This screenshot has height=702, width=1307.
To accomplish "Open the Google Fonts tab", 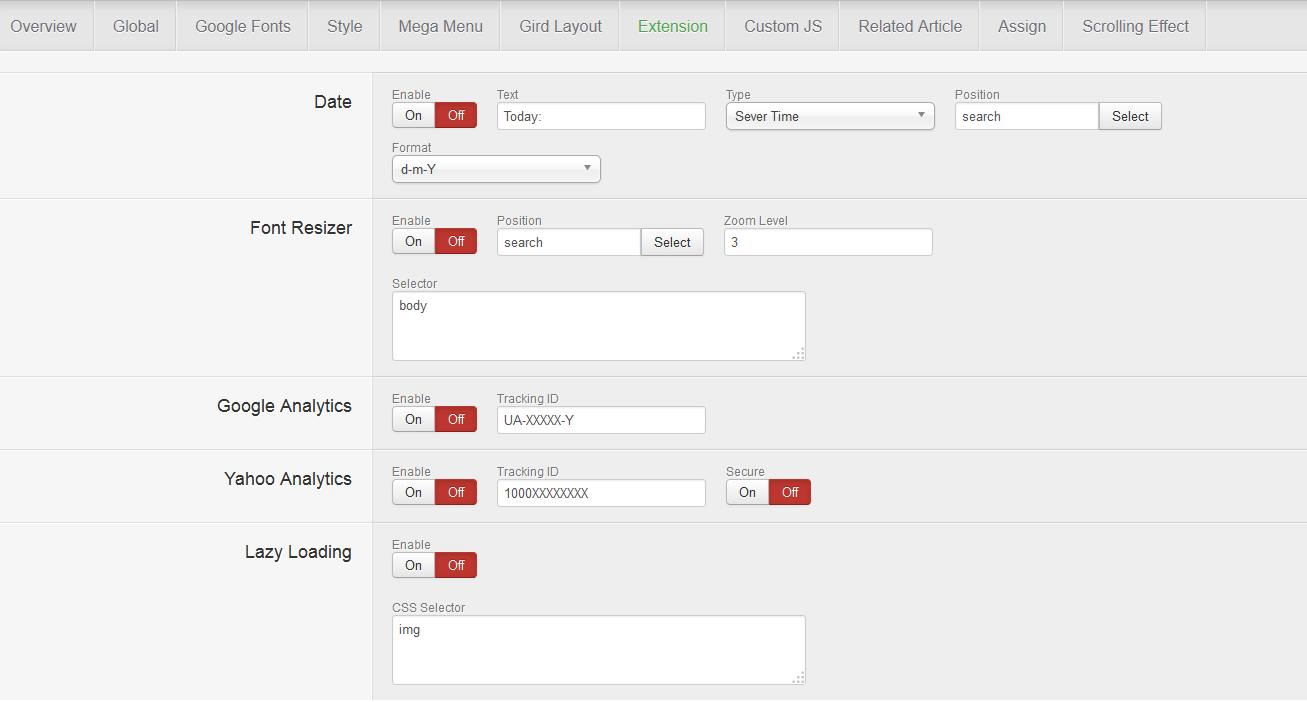I will [x=243, y=26].
